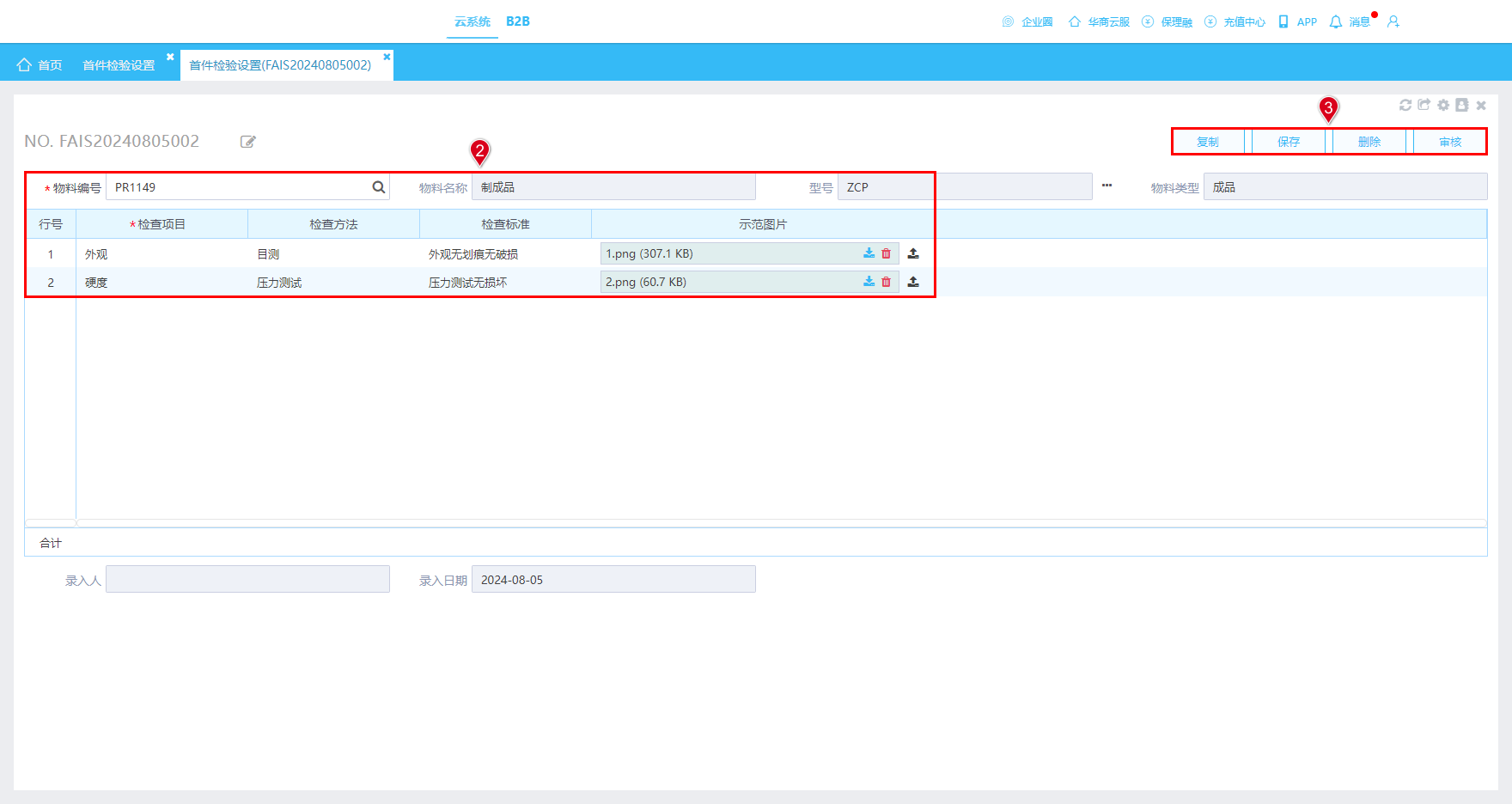Click the 审核 button
Screen dimensions: 1512x804
coord(1450,142)
